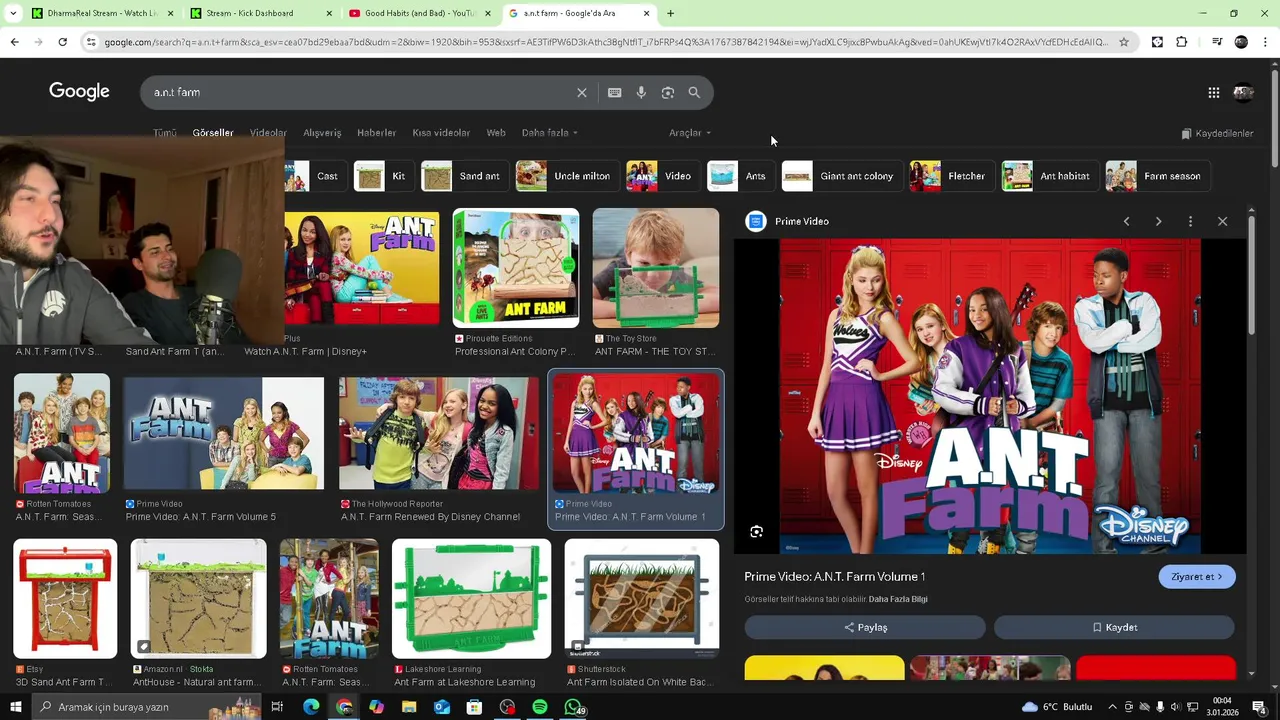Open the on-screen keyboard input tool

(x=615, y=92)
